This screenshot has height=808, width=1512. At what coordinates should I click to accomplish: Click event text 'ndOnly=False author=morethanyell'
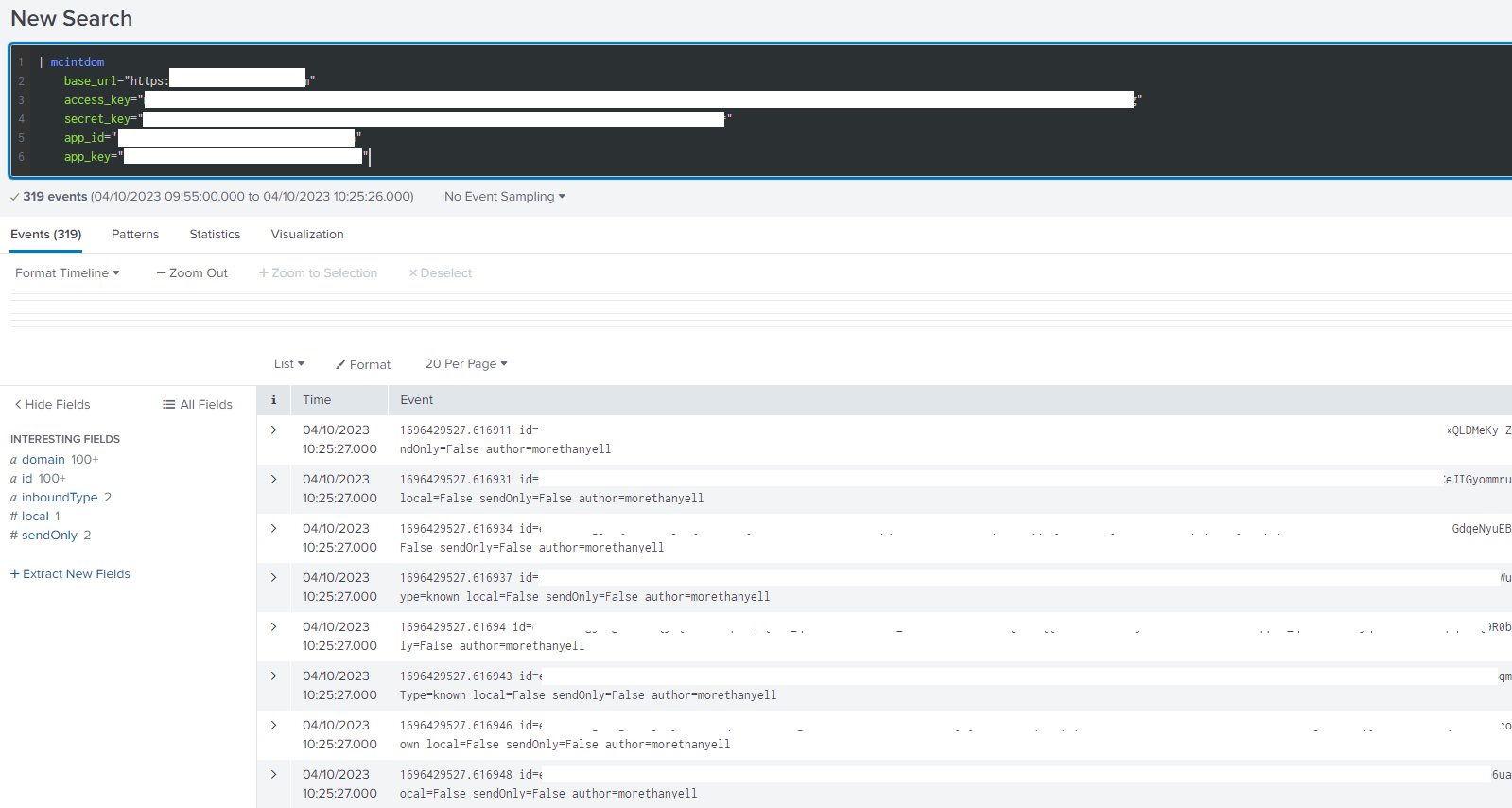pyautogui.click(x=506, y=449)
